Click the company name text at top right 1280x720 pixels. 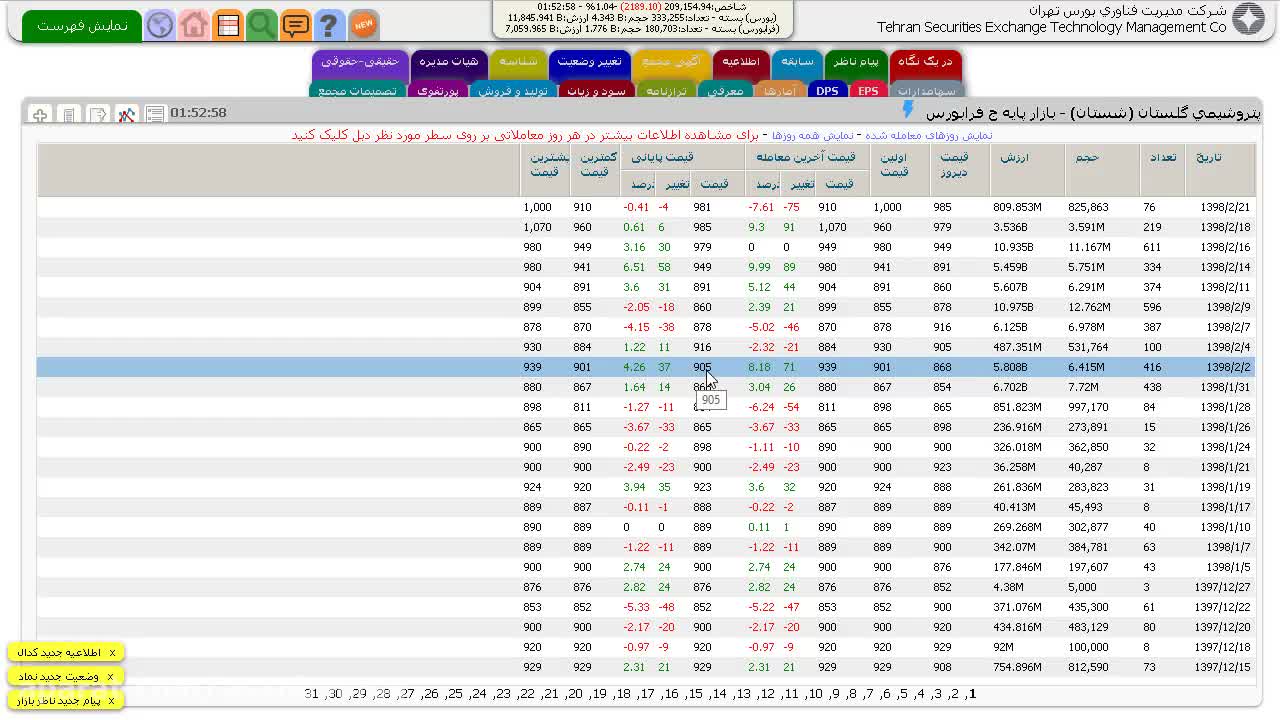coord(1051,19)
